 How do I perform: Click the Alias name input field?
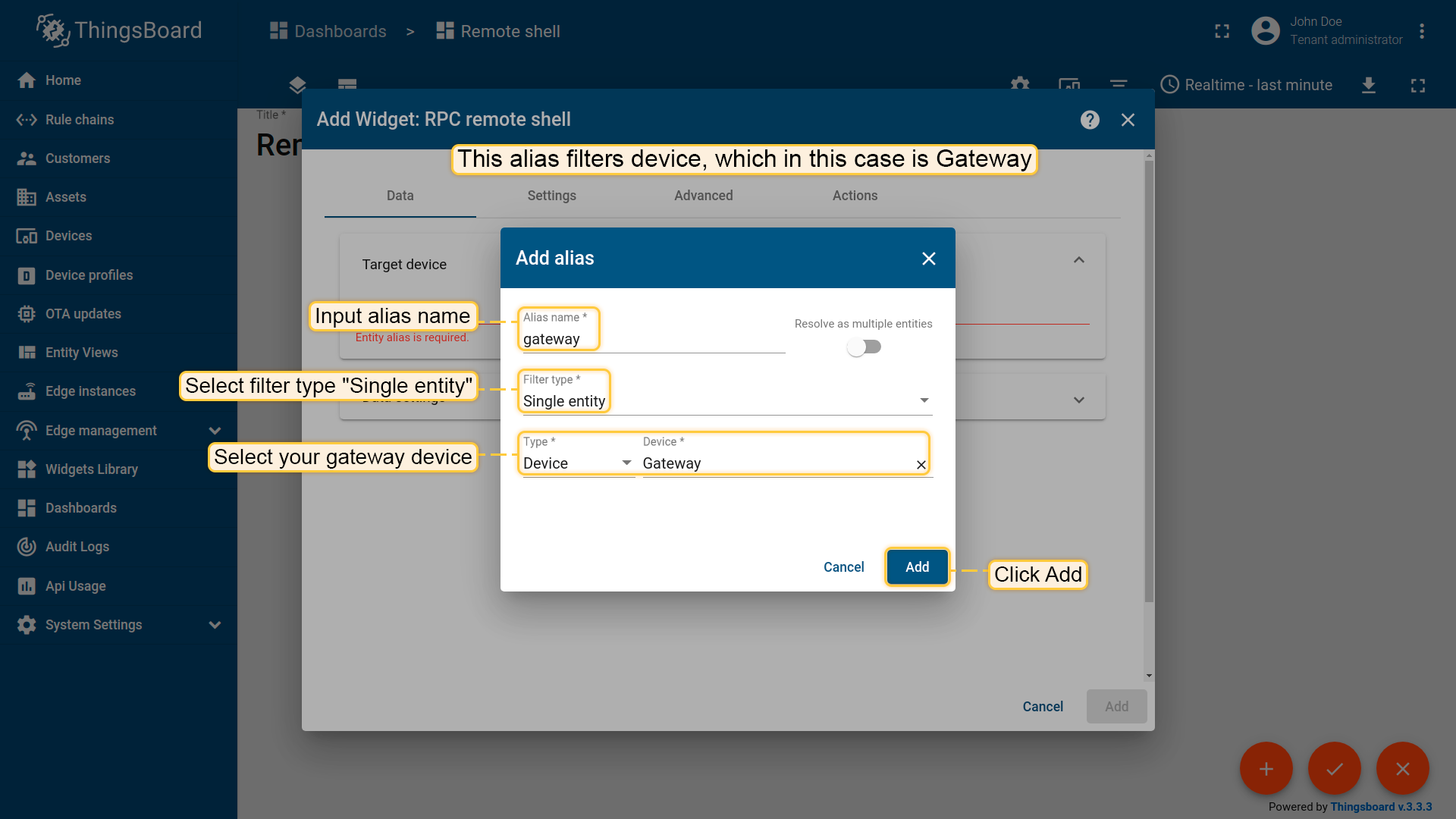[654, 339]
